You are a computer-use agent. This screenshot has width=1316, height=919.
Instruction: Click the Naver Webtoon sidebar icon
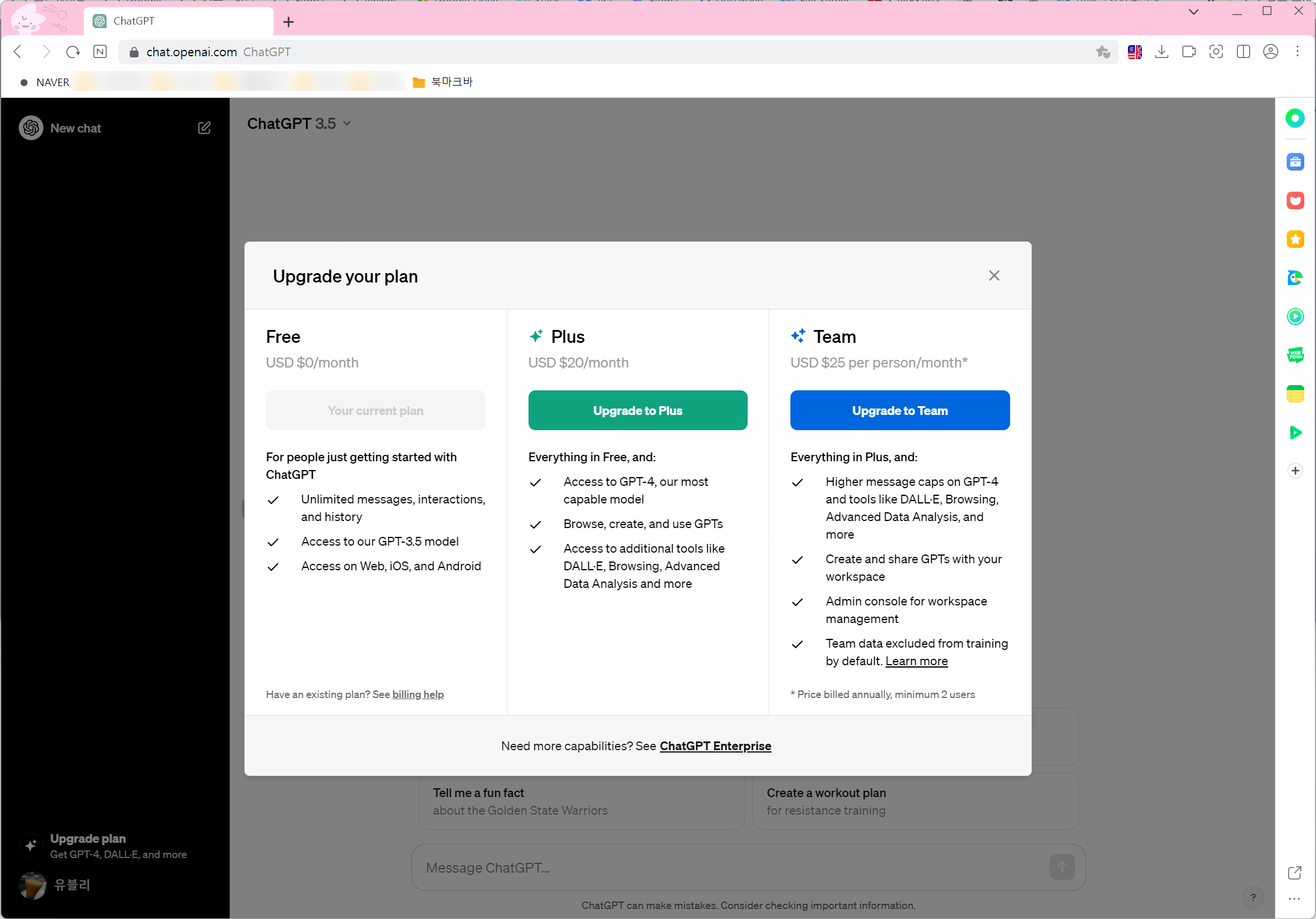tap(1295, 355)
